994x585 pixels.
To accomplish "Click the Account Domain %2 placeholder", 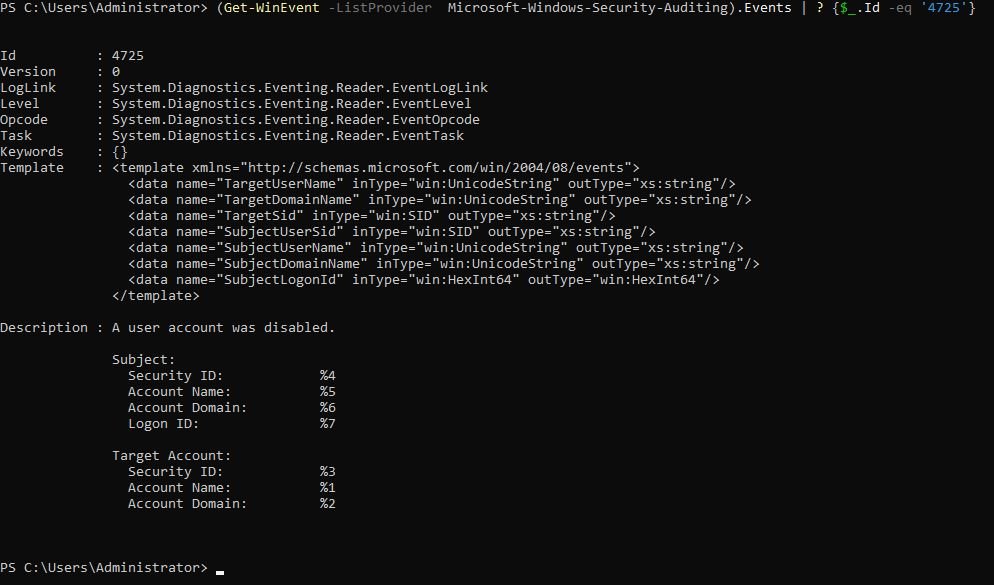I will coord(327,503).
